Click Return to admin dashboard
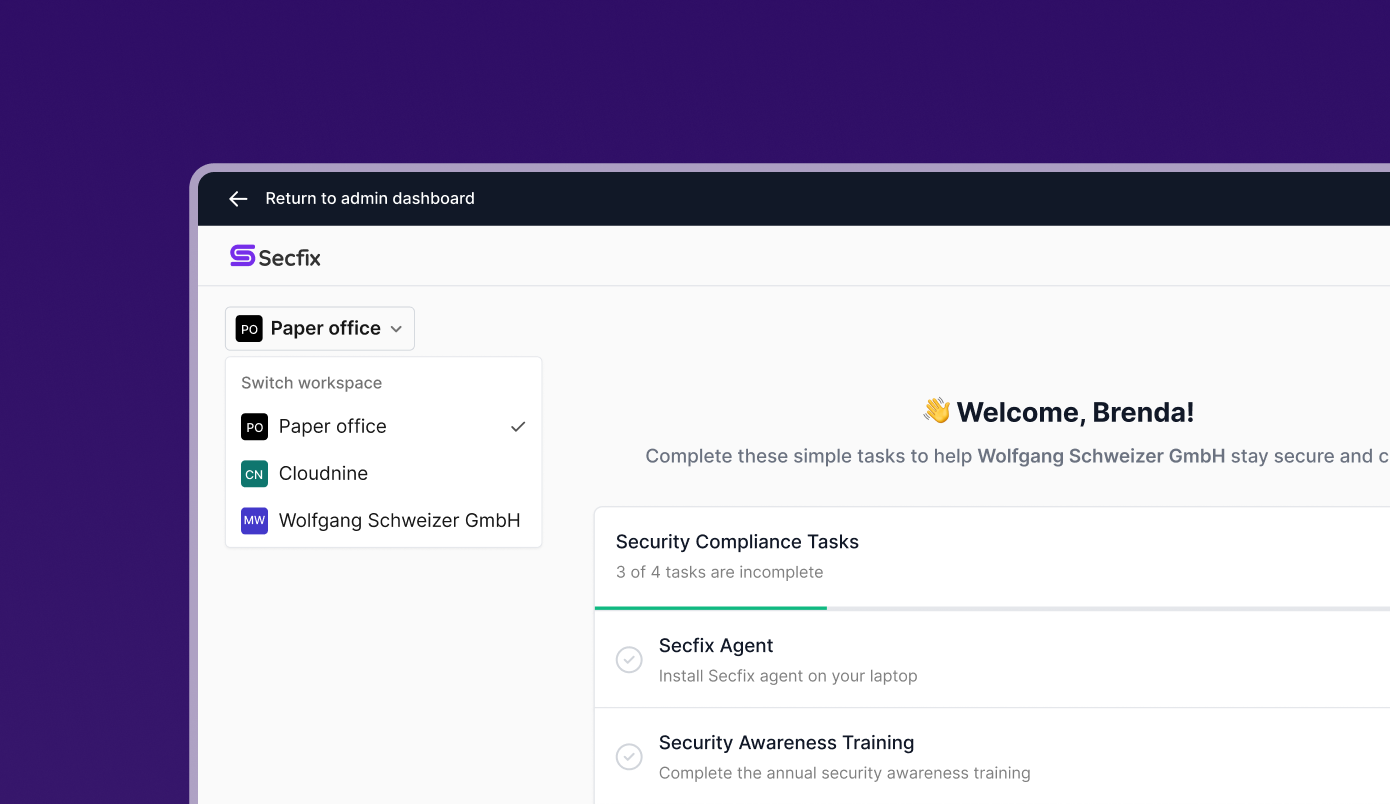The height and width of the screenshot is (804, 1390). [370, 199]
